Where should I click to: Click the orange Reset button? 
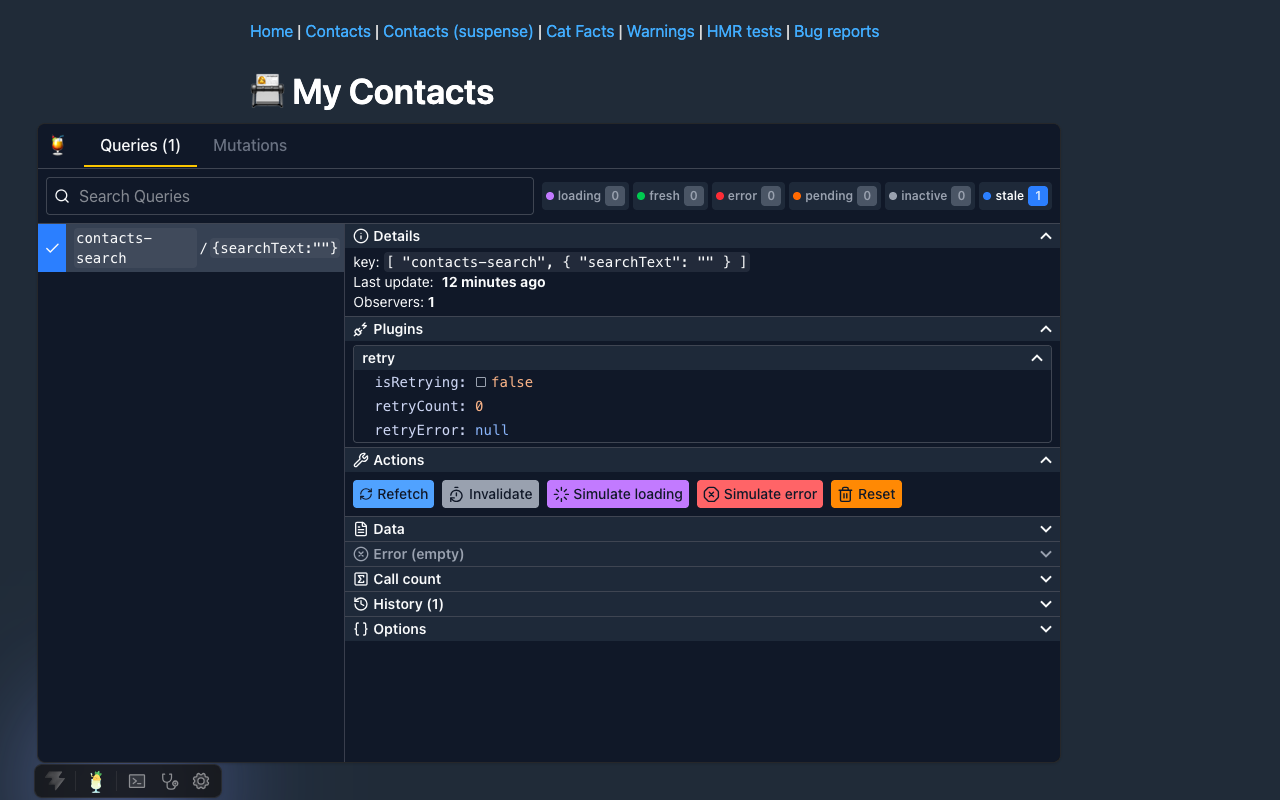click(866, 494)
